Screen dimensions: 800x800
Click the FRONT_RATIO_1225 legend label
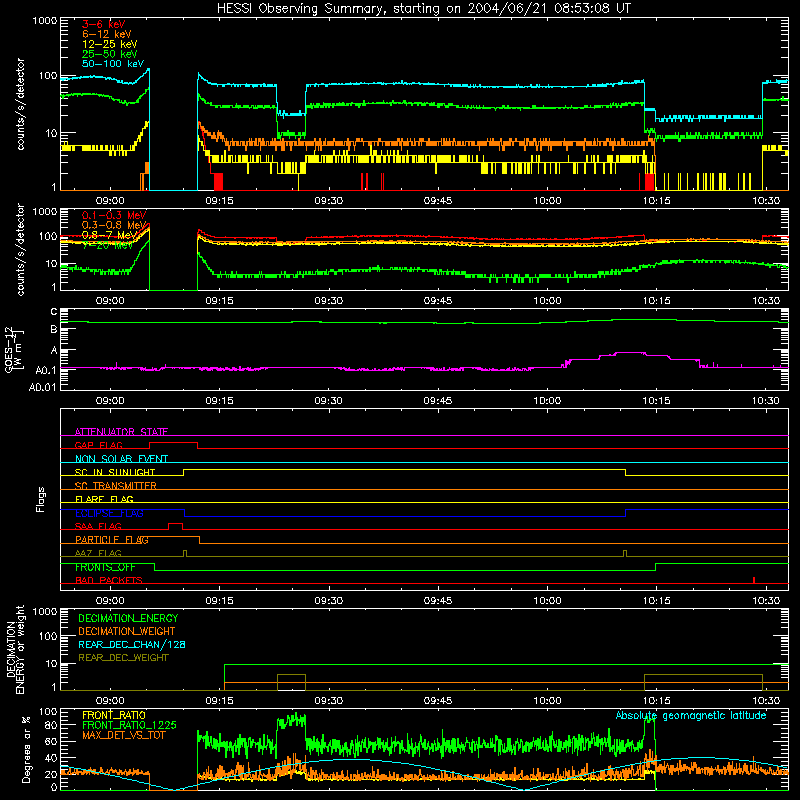[x=129, y=725]
